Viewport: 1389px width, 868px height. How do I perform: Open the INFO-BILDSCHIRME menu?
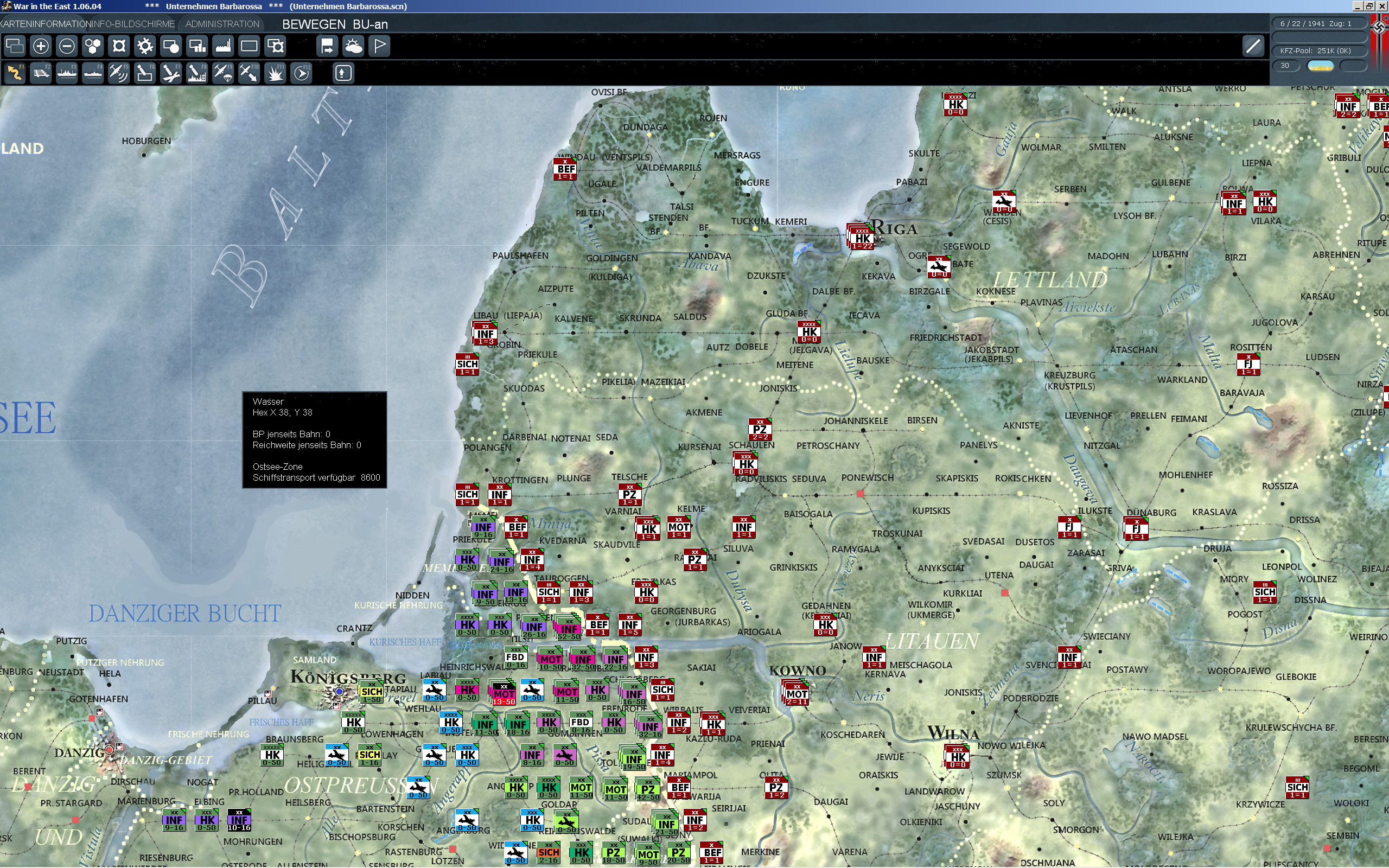tap(133, 24)
